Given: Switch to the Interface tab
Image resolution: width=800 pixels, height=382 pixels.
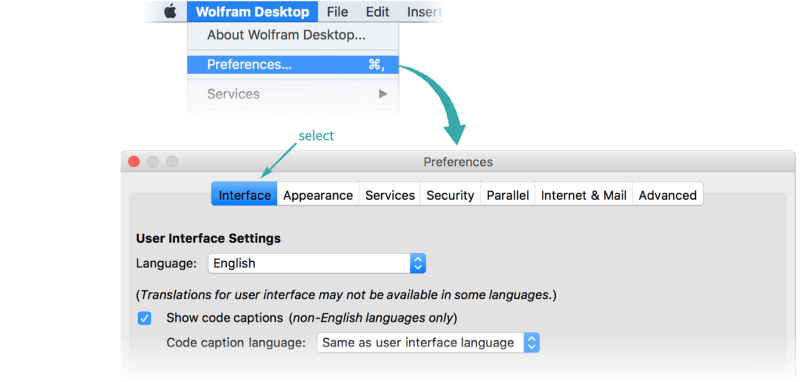Looking at the screenshot, I should (244, 195).
